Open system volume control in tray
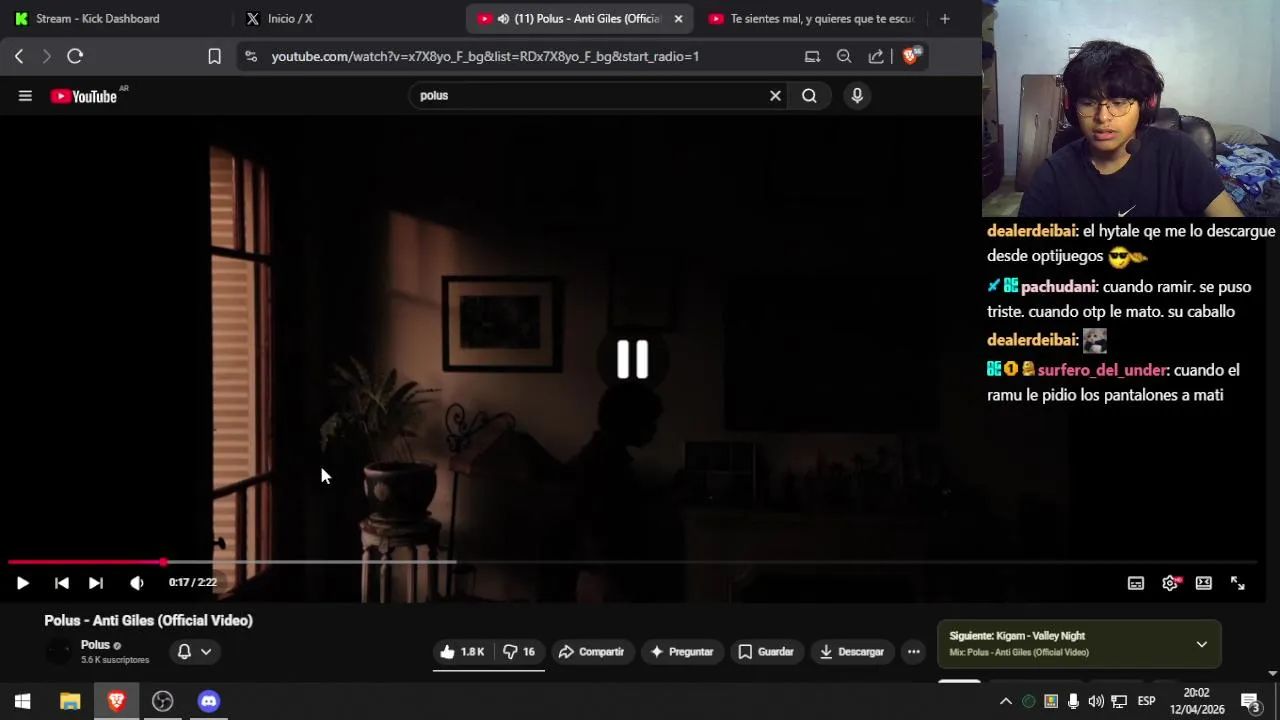The height and width of the screenshot is (720, 1280). [1096, 701]
